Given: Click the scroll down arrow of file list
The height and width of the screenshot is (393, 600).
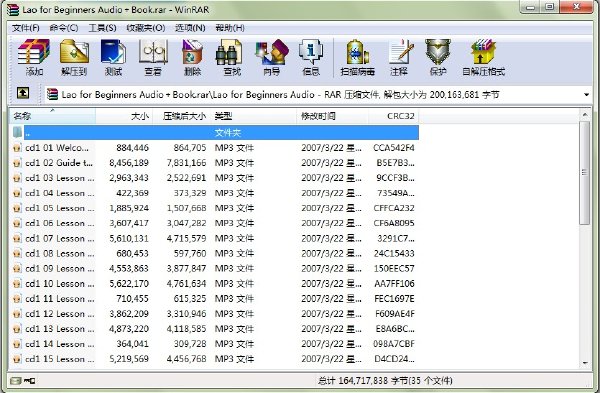Looking at the screenshot, I should (x=585, y=362).
